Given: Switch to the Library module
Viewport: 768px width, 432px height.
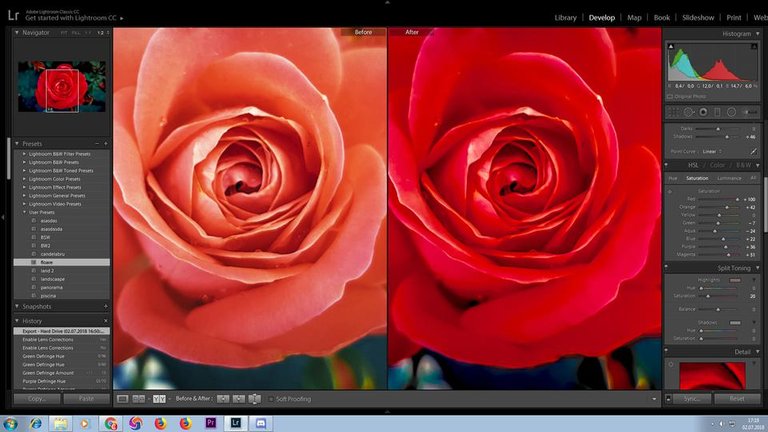Looking at the screenshot, I should tap(565, 17).
